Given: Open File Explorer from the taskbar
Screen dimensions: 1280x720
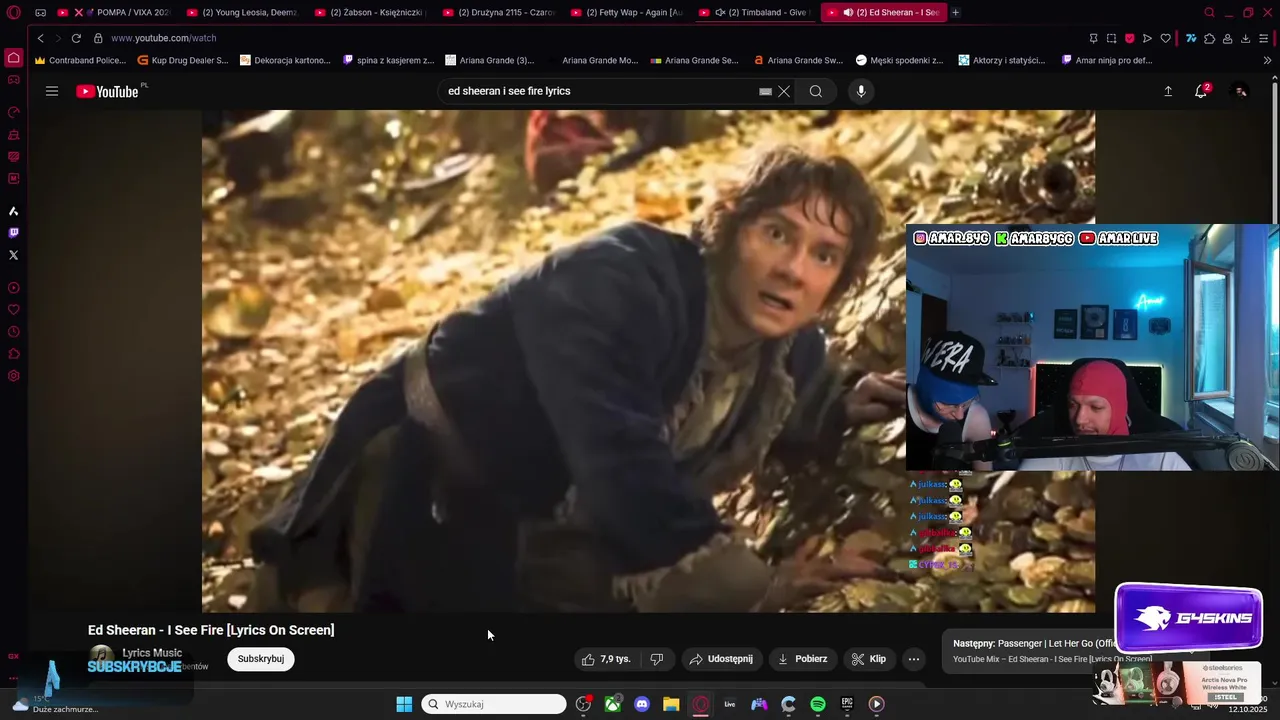Looking at the screenshot, I should pos(671,704).
